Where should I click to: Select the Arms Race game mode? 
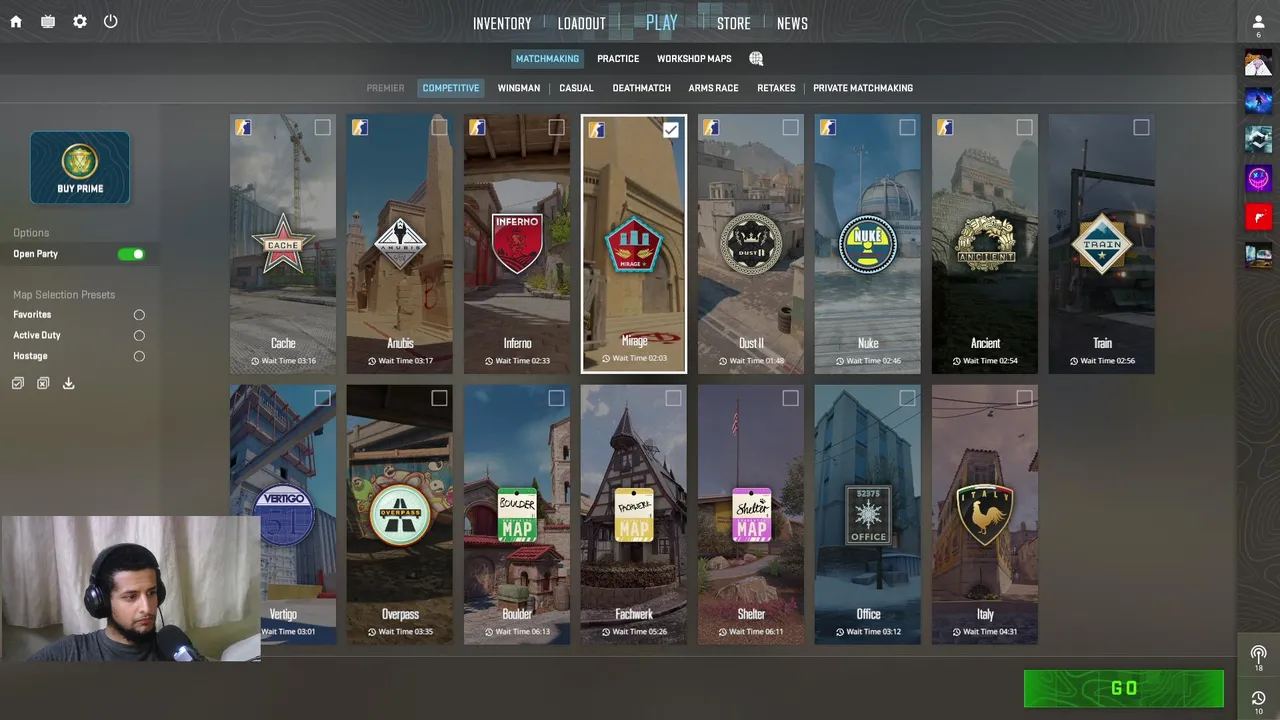tap(714, 88)
